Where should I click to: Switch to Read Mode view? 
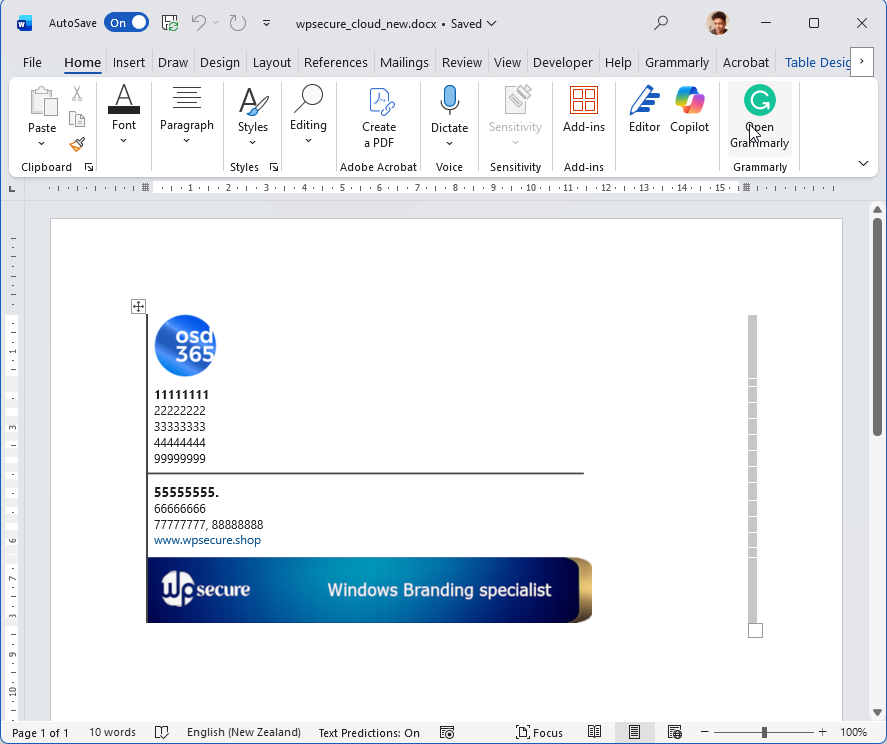pos(595,732)
